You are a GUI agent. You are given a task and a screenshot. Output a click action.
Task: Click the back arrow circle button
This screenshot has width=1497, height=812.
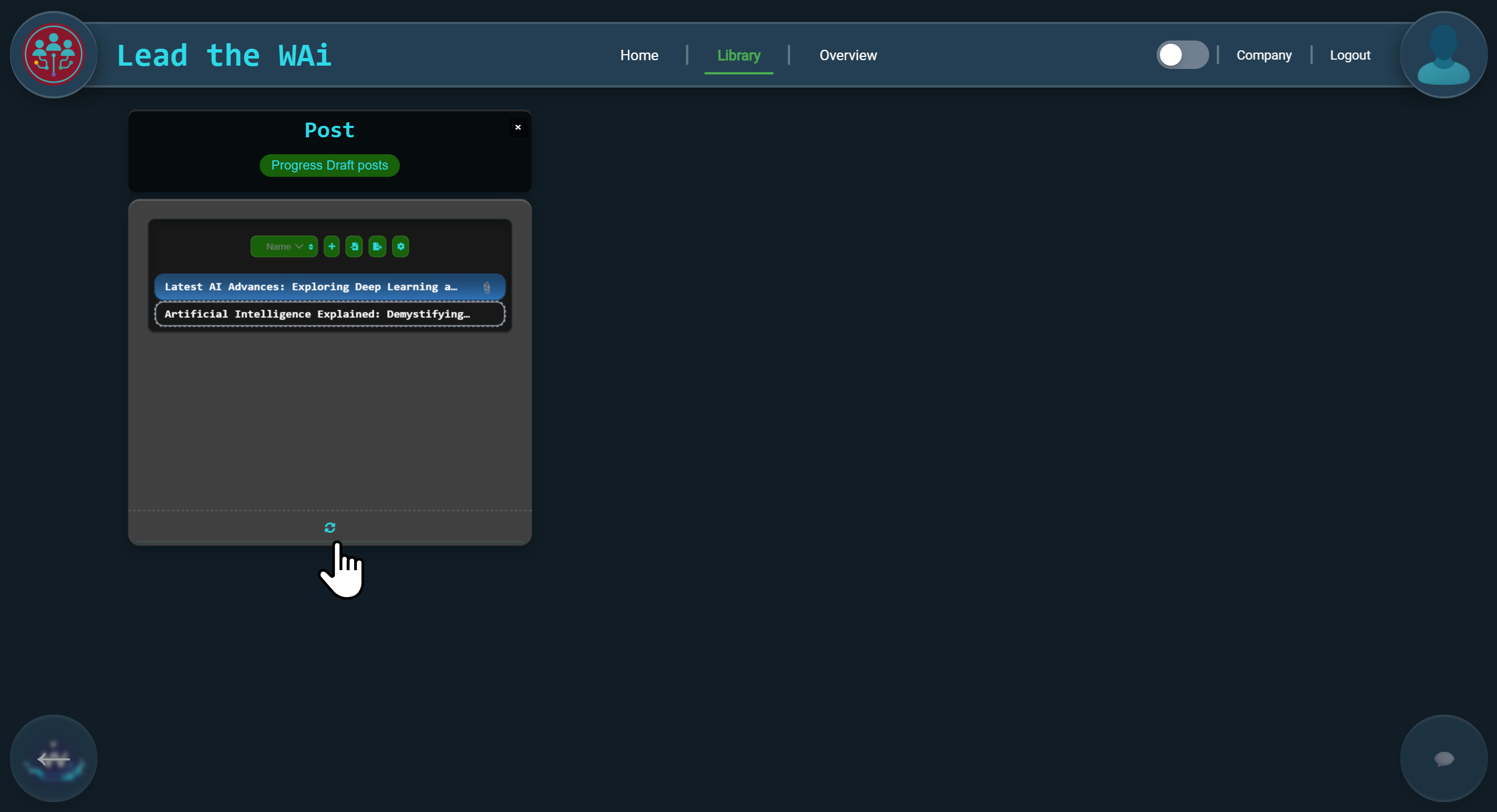[54, 758]
